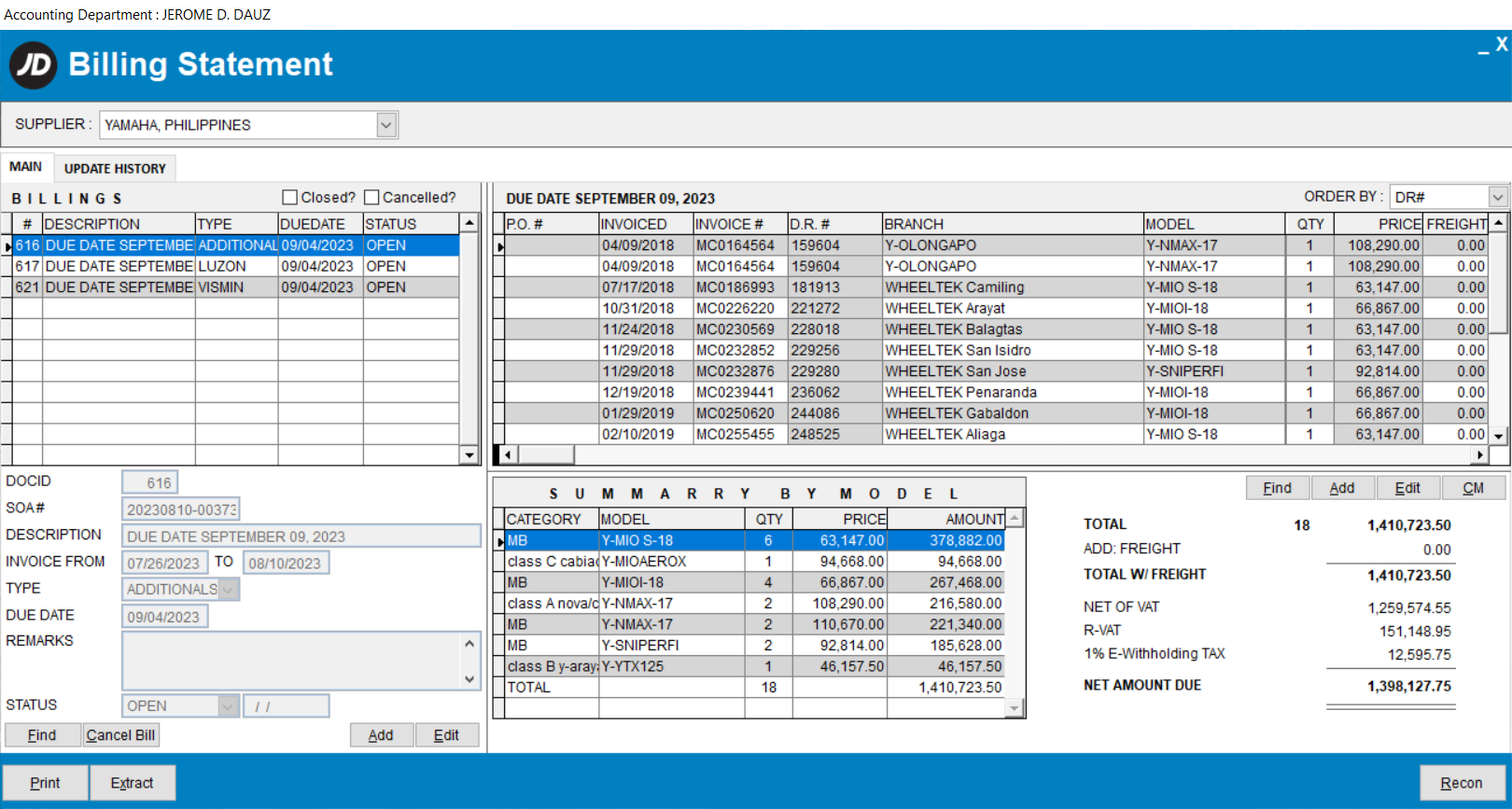Select WHEELTEK Aliaga branch cell
Image resolution: width=1512 pixels, height=809 pixels.
coord(1013,435)
